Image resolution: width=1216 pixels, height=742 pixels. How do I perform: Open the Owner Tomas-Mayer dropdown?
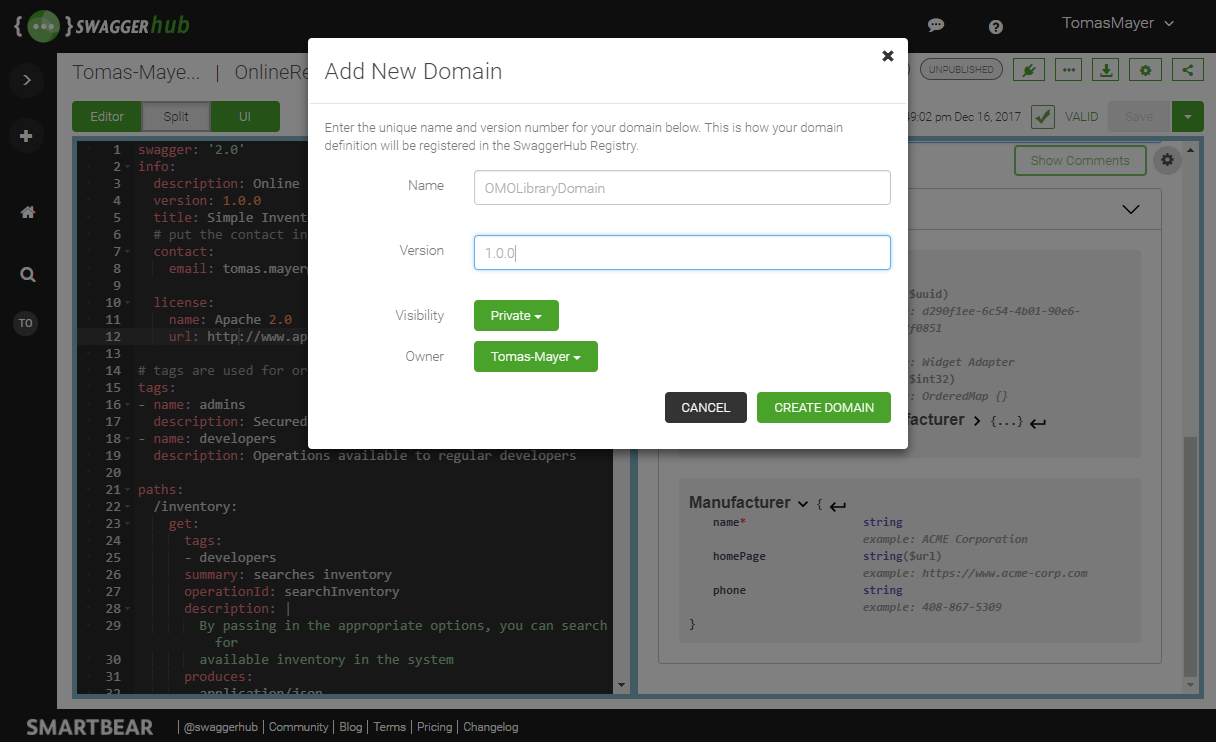pos(535,357)
